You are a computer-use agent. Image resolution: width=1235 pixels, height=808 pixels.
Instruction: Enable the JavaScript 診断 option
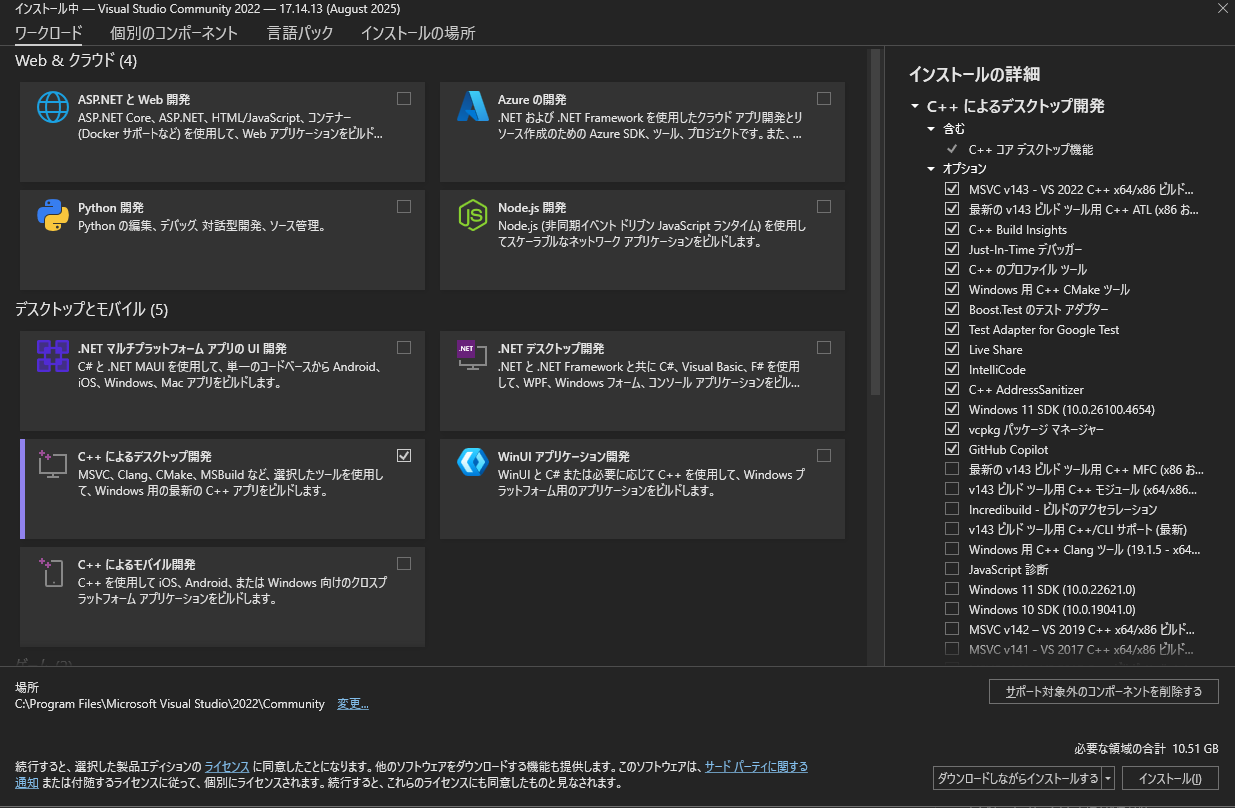point(952,569)
